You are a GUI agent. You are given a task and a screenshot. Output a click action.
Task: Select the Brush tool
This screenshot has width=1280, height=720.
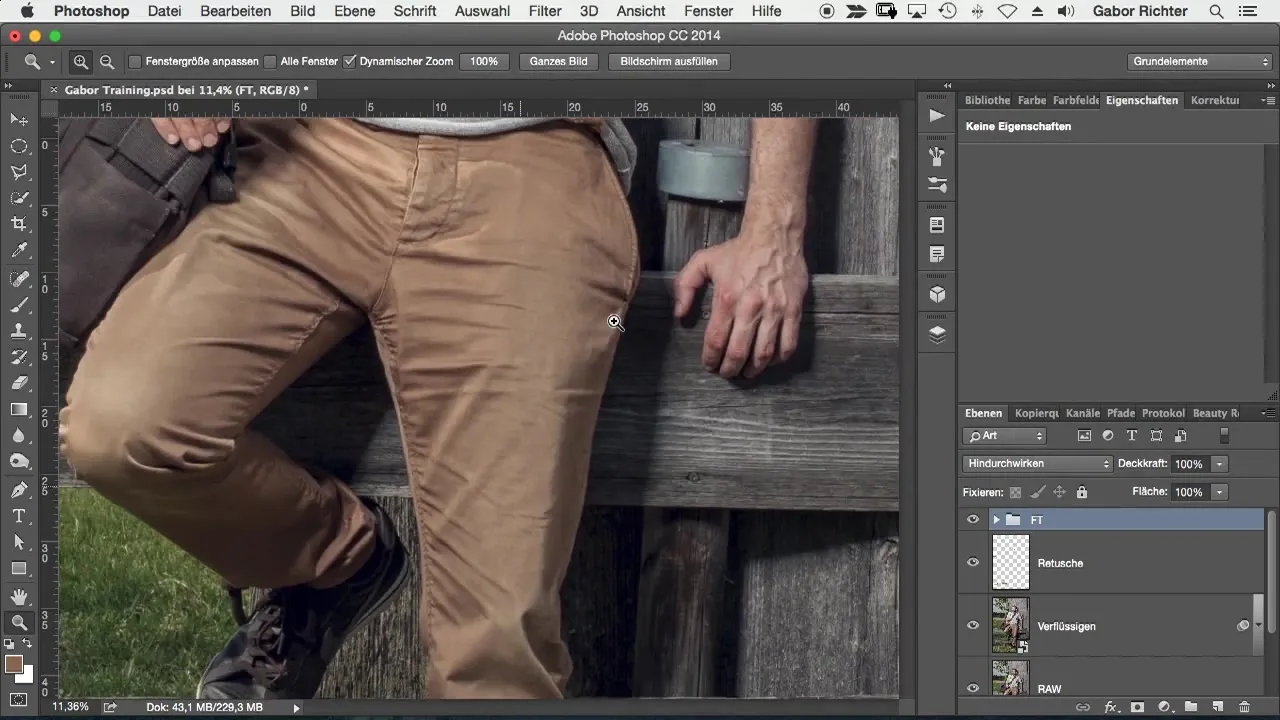[18, 305]
